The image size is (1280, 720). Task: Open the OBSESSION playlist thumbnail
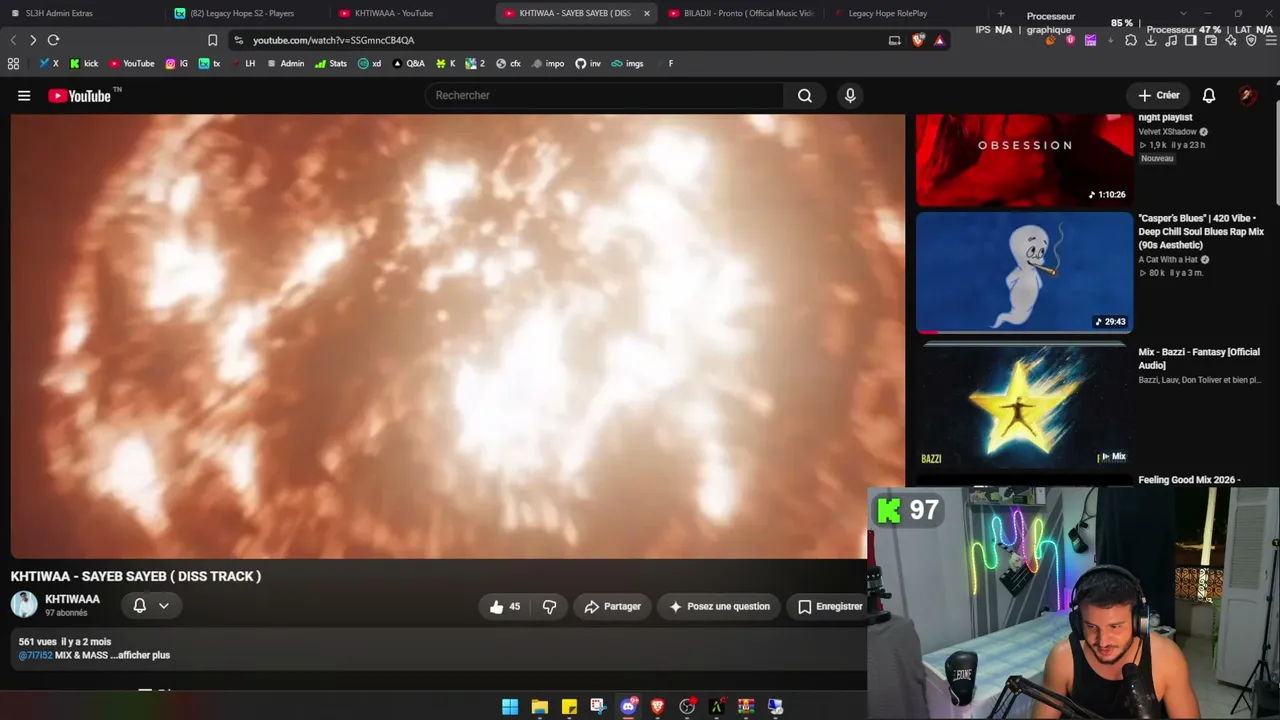[x=1024, y=160]
